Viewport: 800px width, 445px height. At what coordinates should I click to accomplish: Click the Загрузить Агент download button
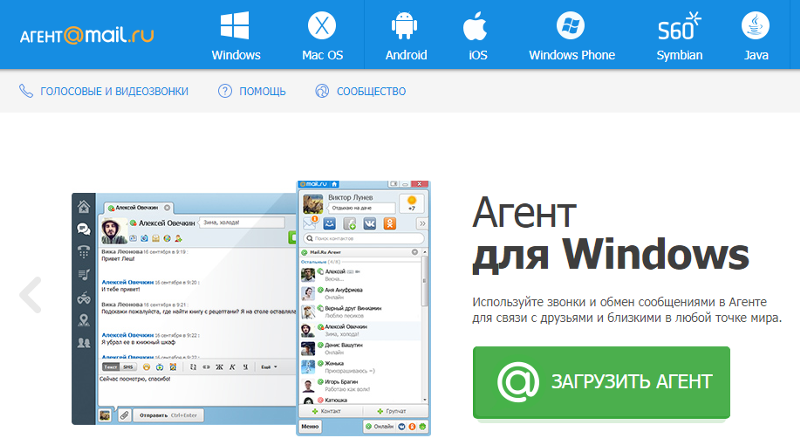tap(601, 382)
